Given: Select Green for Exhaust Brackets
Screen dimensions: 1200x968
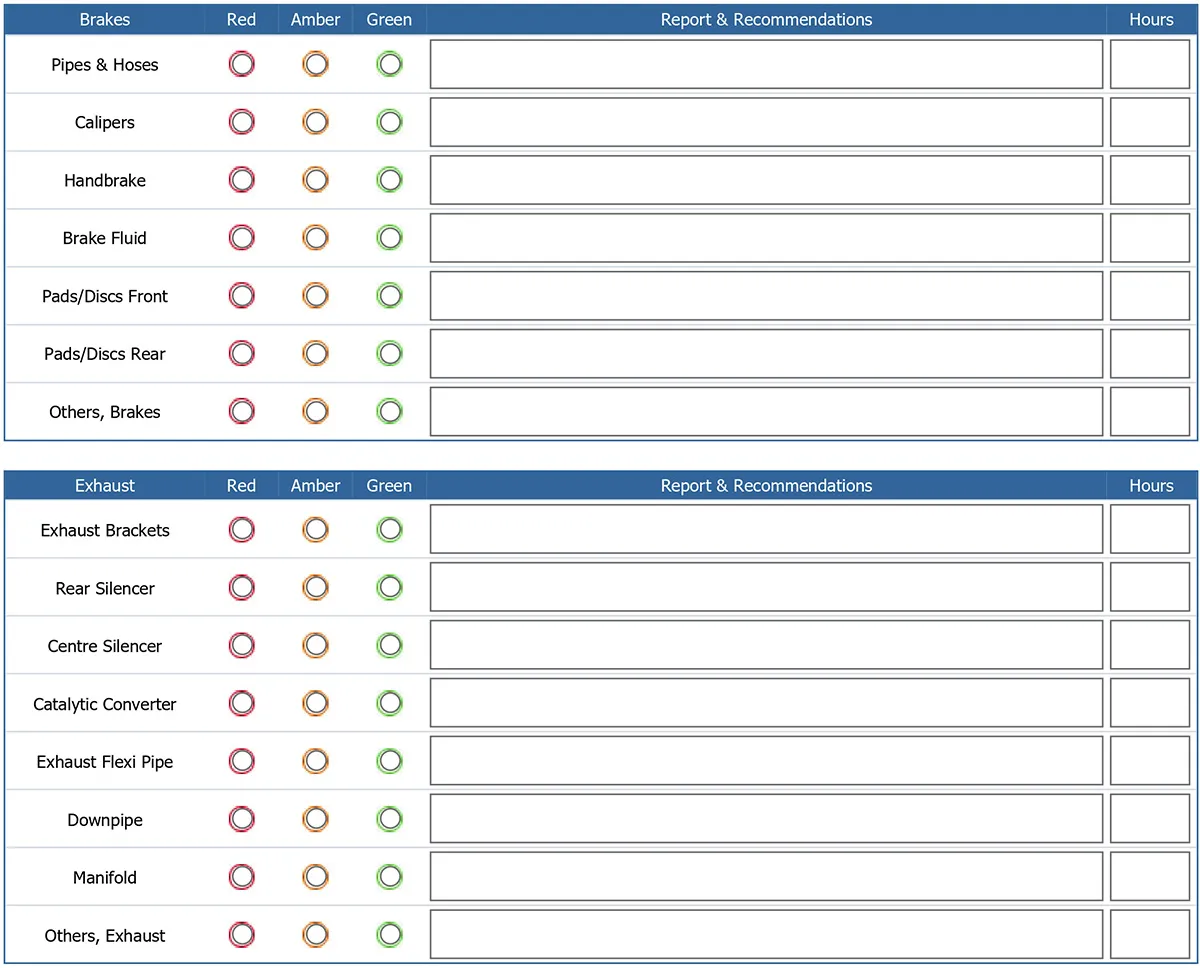Looking at the screenshot, I should (389, 530).
